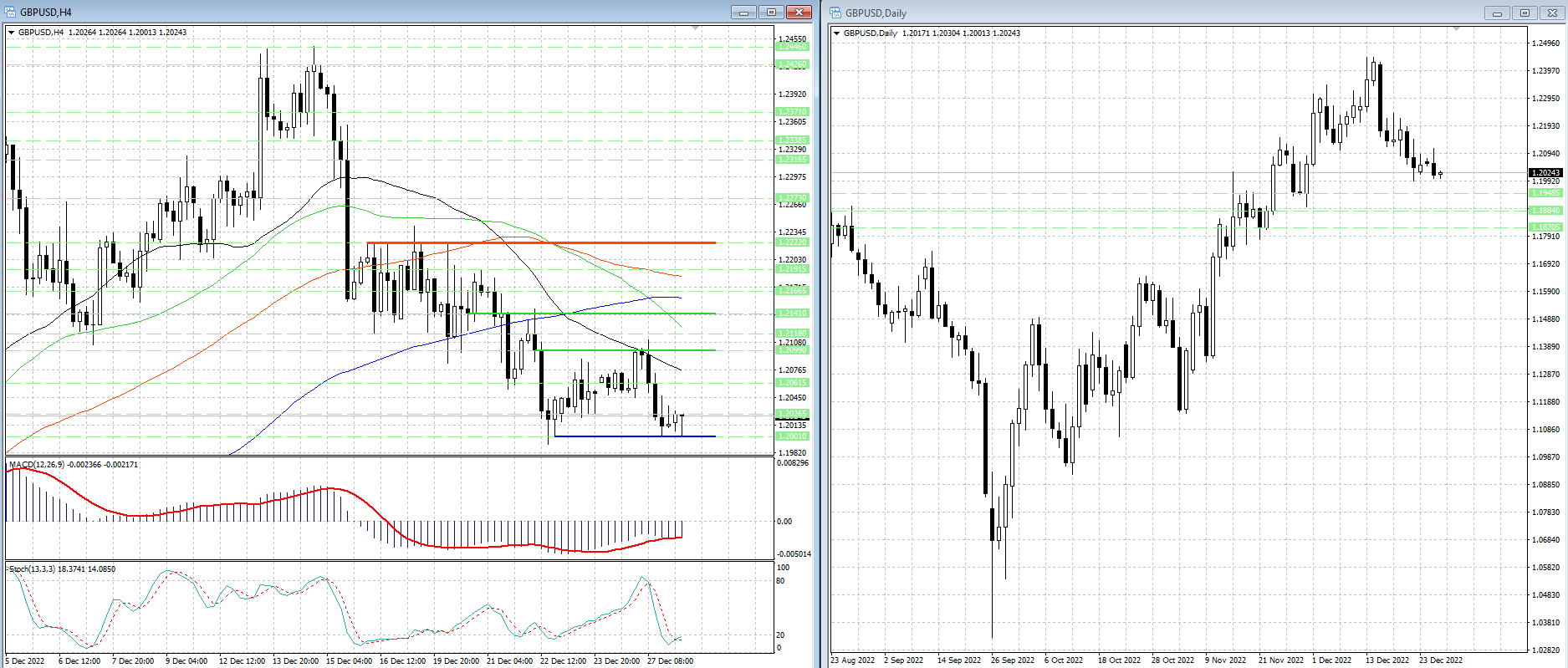Viewport: 1568px width, 668px height.
Task: Click the 1.20265 green price label
Action: point(793,414)
